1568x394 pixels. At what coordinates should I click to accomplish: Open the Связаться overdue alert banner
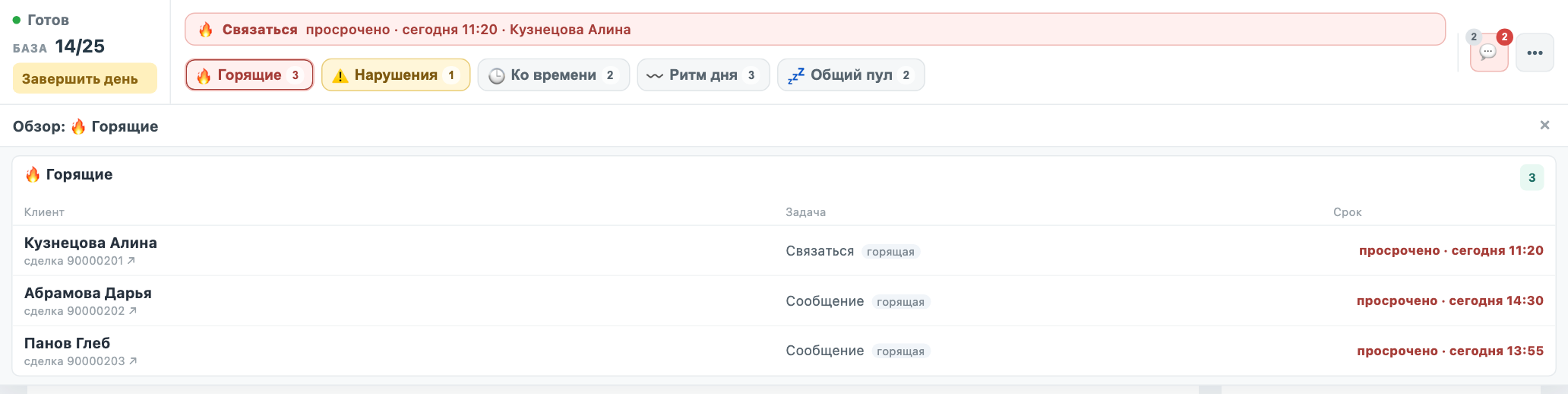815,30
